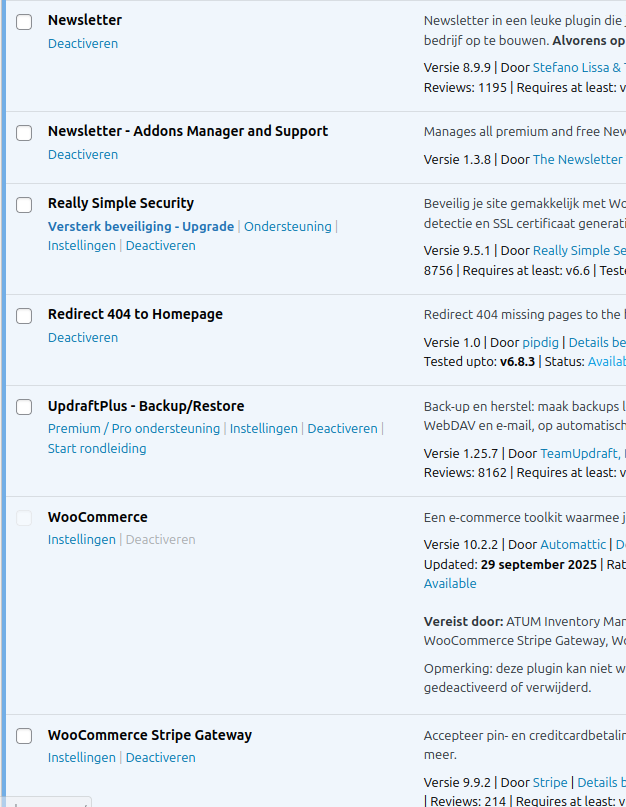This screenshot has height=807, width=626.
Task: Open Versterk beveiliging - Upgrade link
Action: 140,227
